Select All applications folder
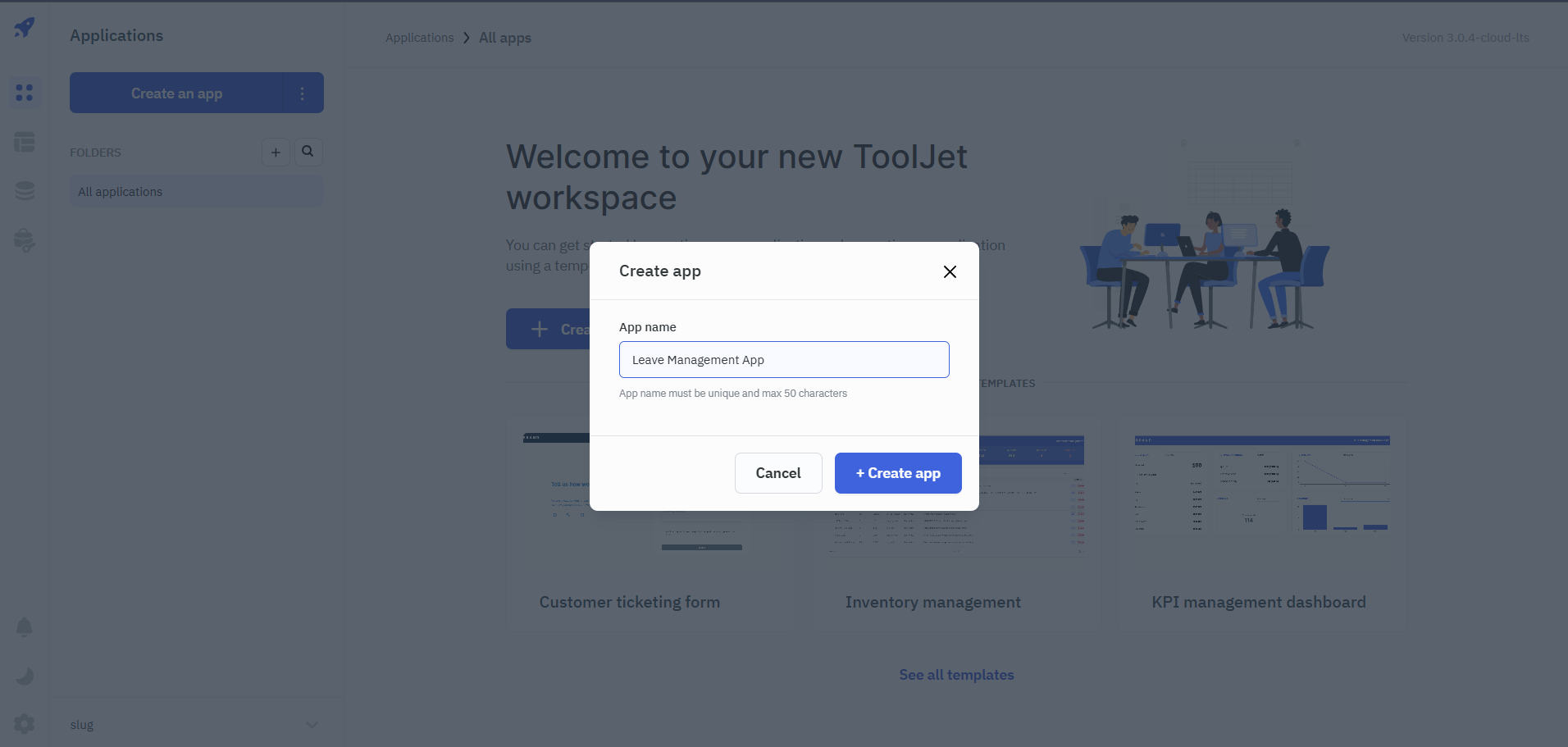1568x747 pixels. click(x=196, y=192)
